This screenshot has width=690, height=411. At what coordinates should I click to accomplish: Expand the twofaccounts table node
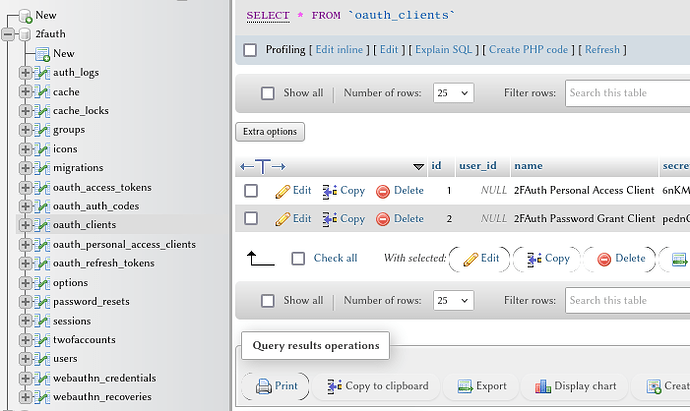point(26,340)
